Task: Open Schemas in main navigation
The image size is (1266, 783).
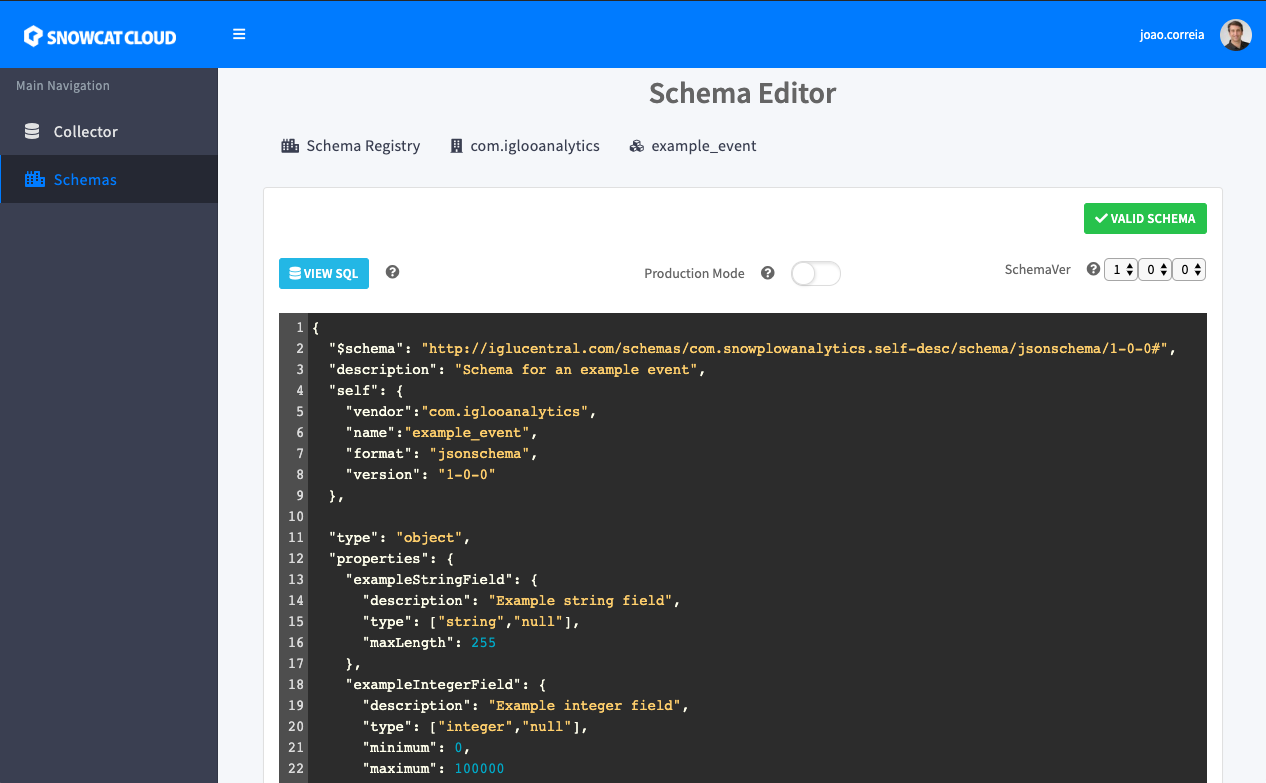Action: [x=109, y=179]
